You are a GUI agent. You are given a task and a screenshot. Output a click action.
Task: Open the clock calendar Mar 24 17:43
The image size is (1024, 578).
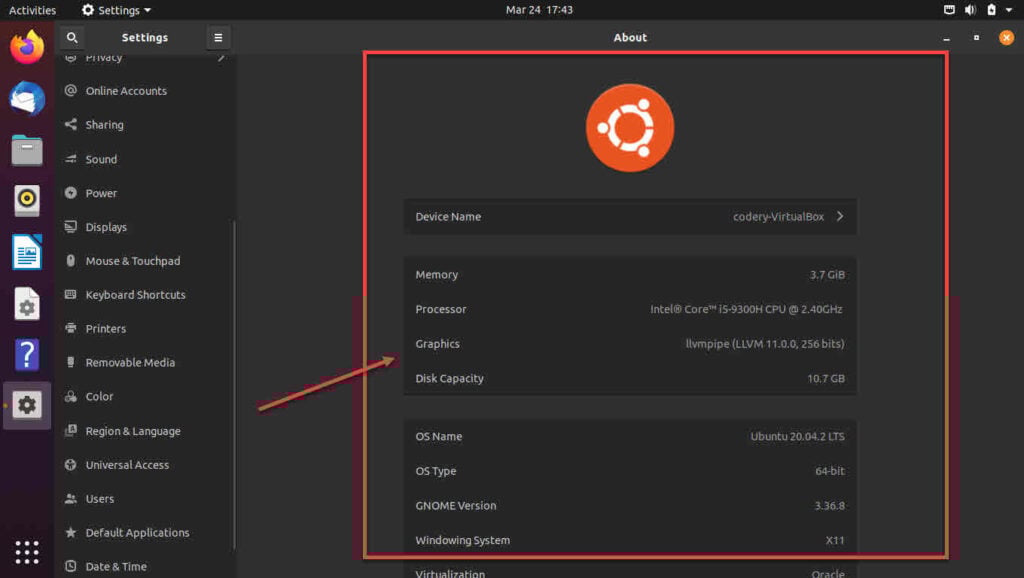(539, 10)
